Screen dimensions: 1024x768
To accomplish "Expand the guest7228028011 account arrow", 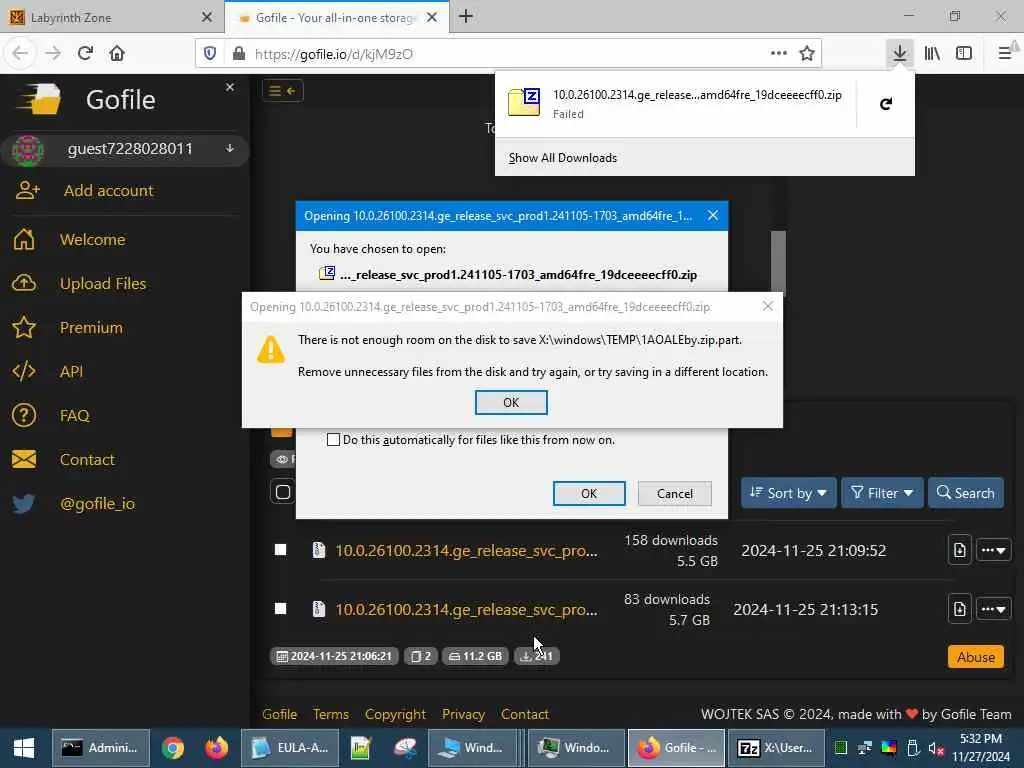I will click(230, 148).
